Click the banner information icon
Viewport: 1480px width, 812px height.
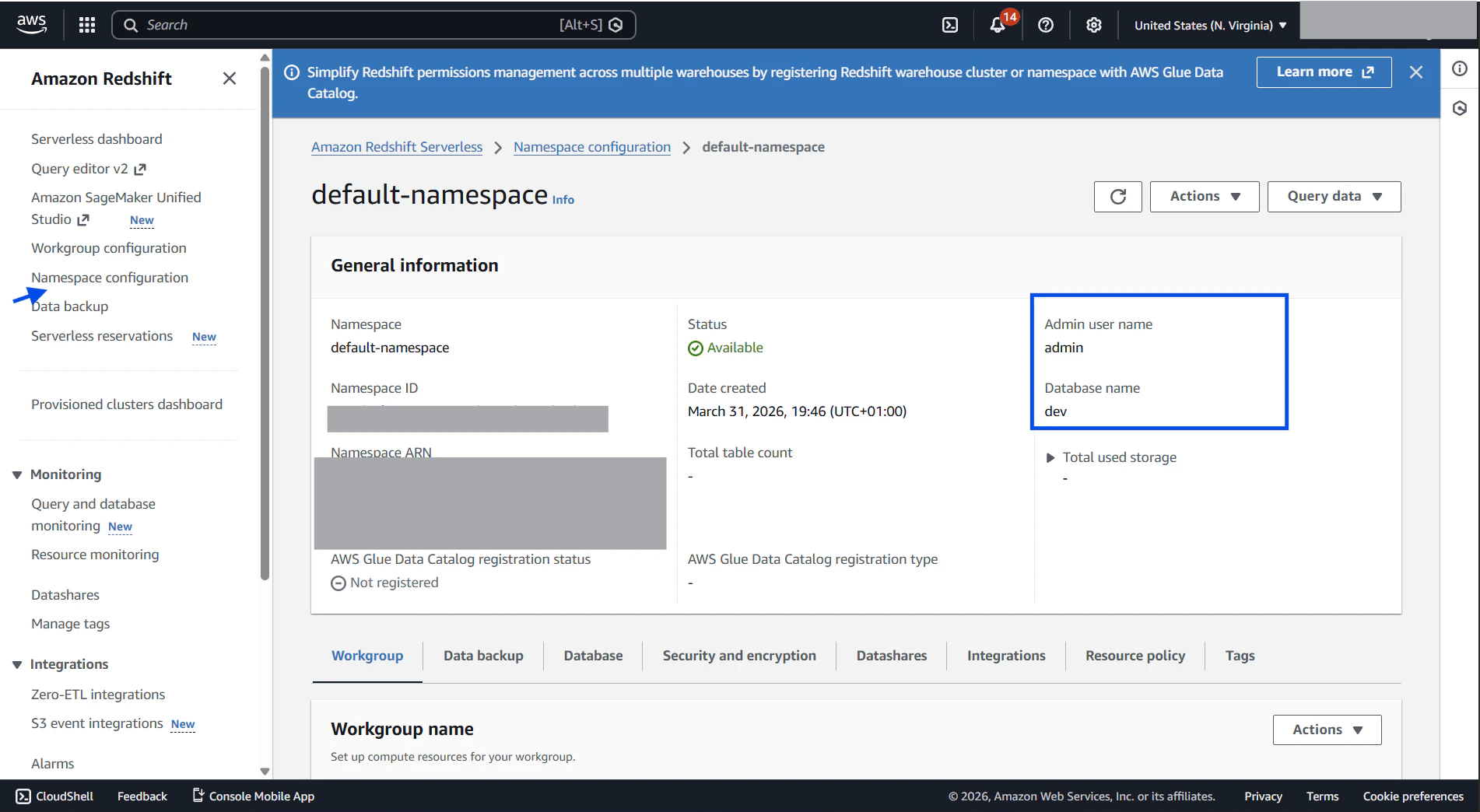pos(292,72)
